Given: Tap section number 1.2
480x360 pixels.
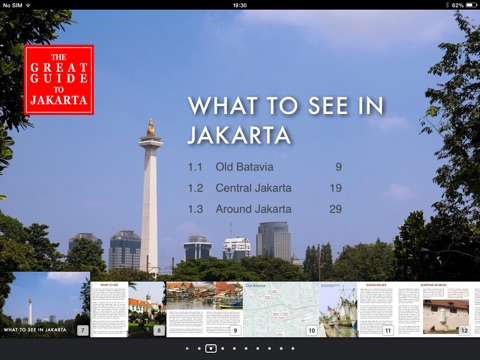Looking at the screenshot, I should (195, 188).
